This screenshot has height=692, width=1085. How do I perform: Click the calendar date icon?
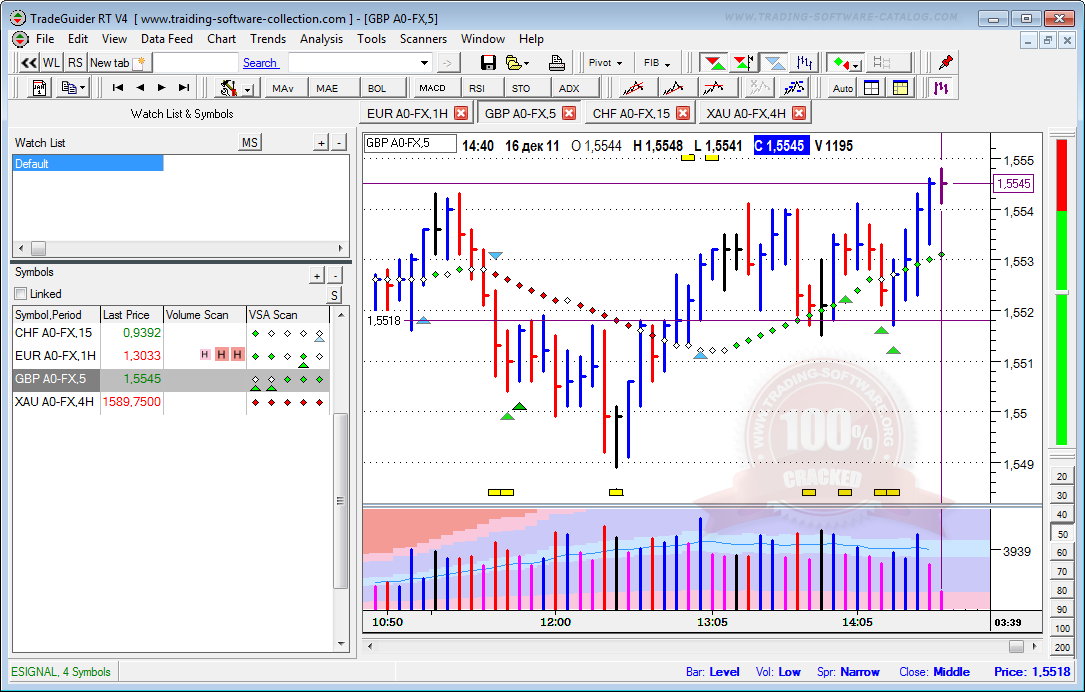[40, 88]
